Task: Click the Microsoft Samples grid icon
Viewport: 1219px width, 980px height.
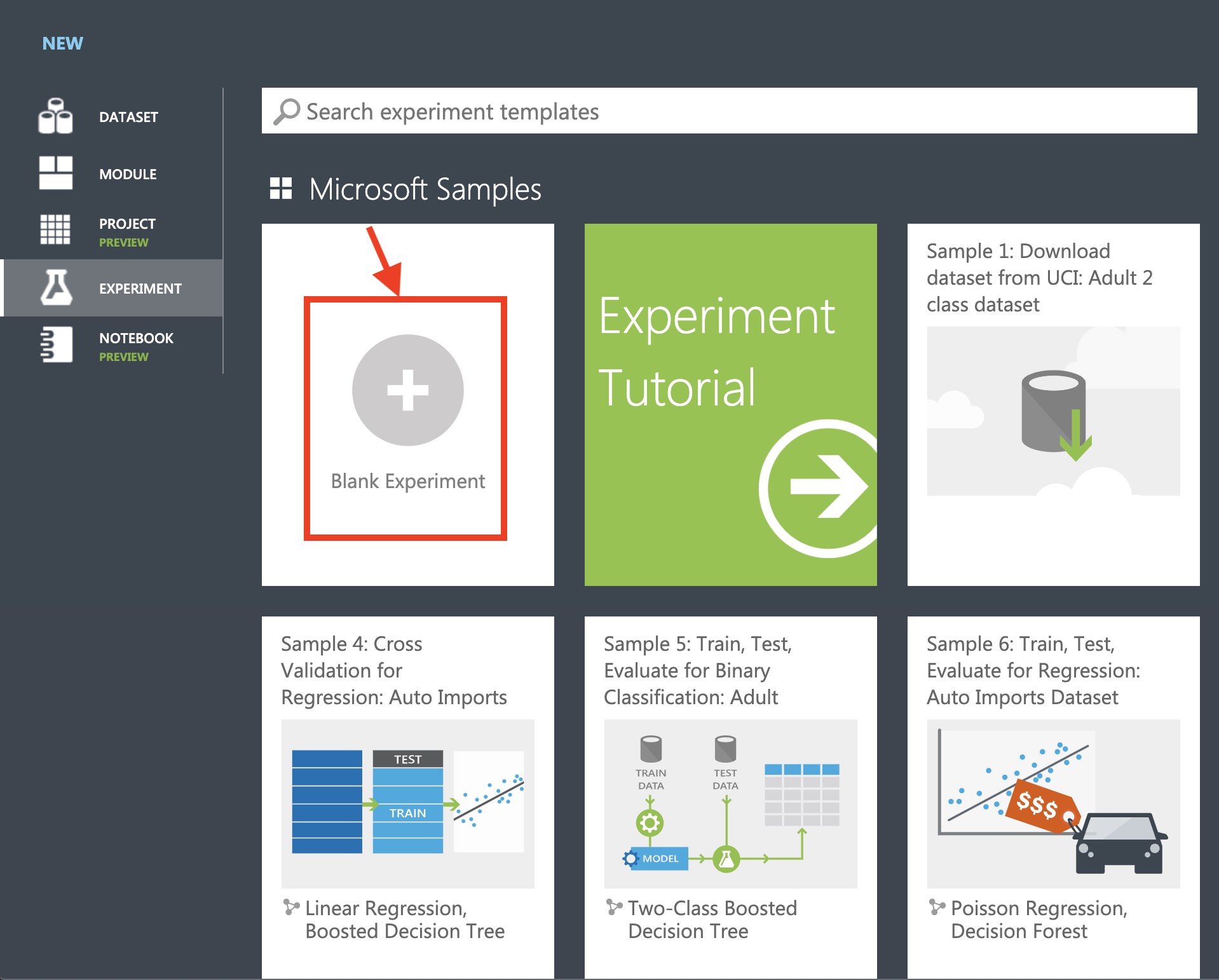Action: click(281, 189)
